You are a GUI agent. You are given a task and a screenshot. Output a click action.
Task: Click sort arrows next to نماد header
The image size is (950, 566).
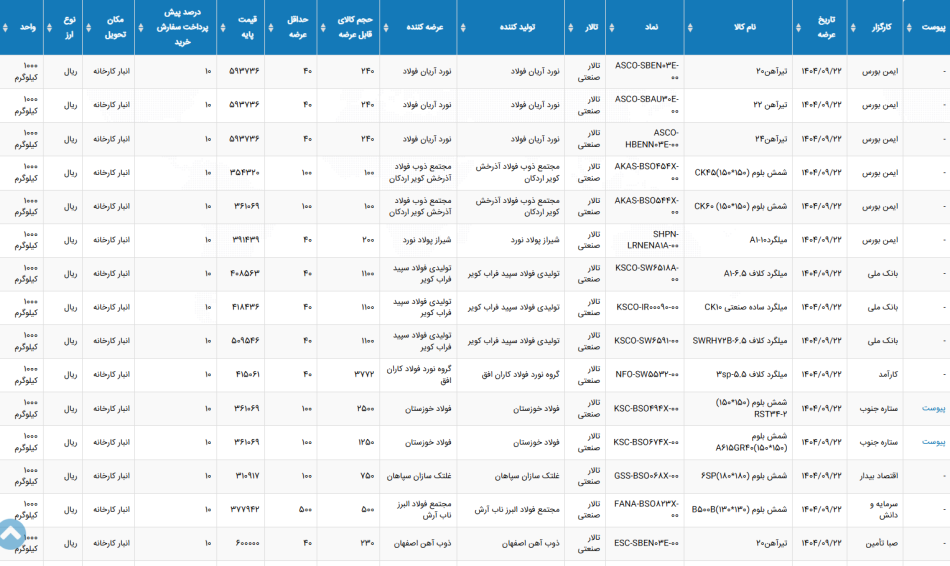[611, 27]
